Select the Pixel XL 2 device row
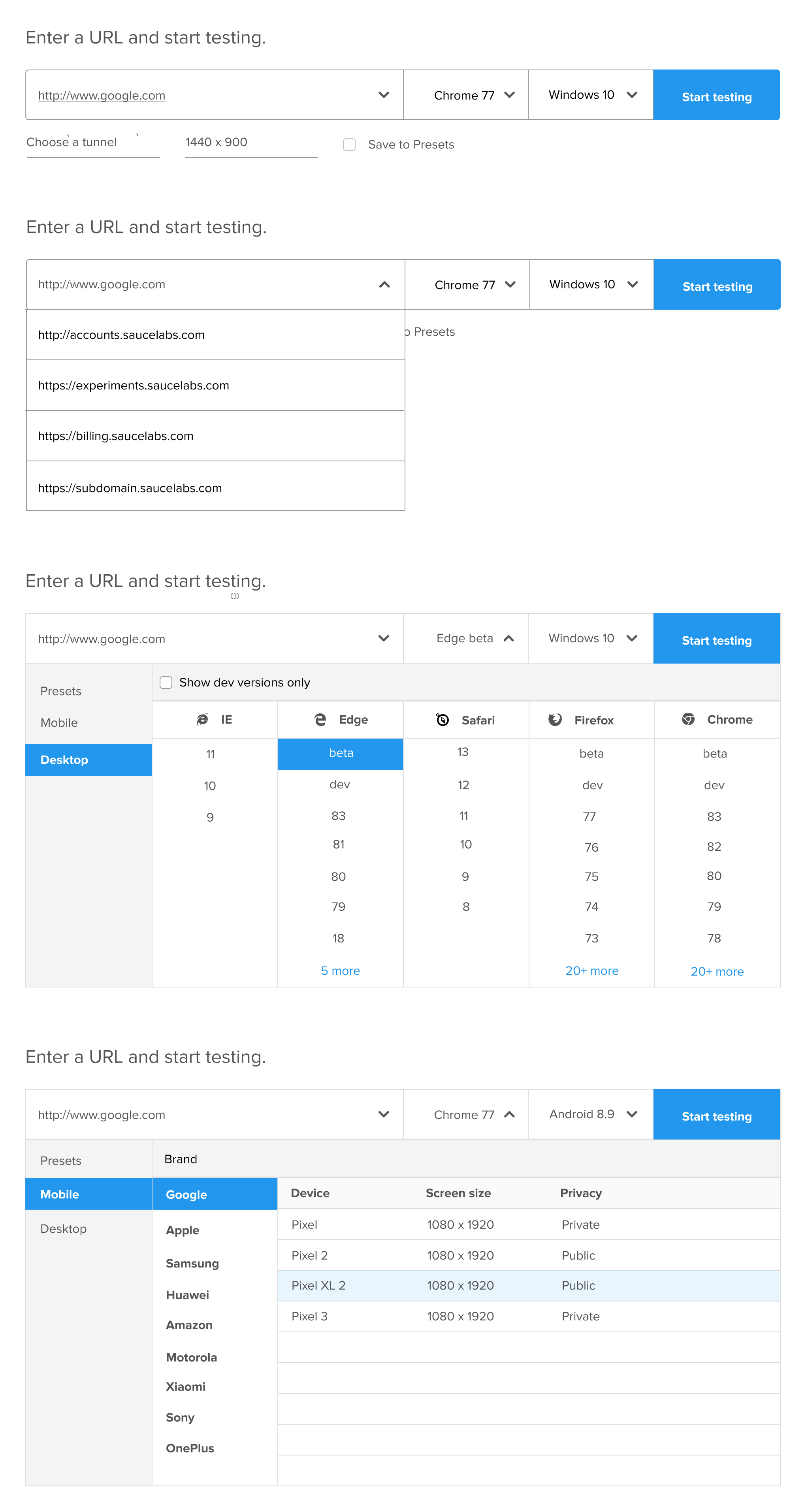The height and width of the screenshot is (1512, 806). tap(529, 1285)
